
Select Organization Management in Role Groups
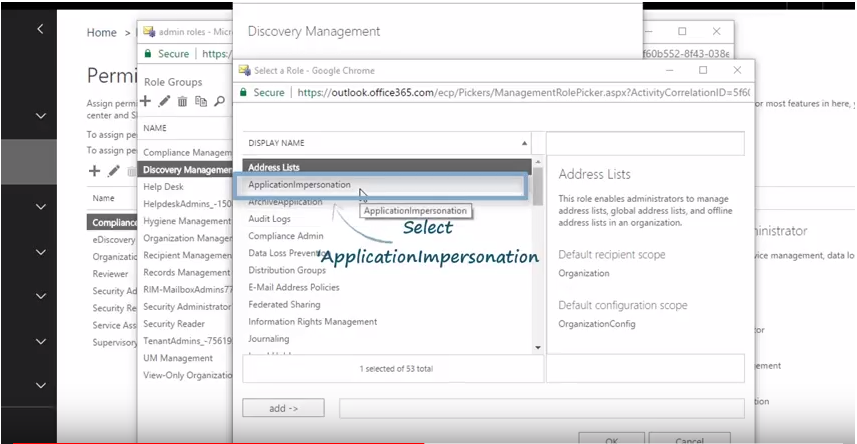[x=186, y=238]
